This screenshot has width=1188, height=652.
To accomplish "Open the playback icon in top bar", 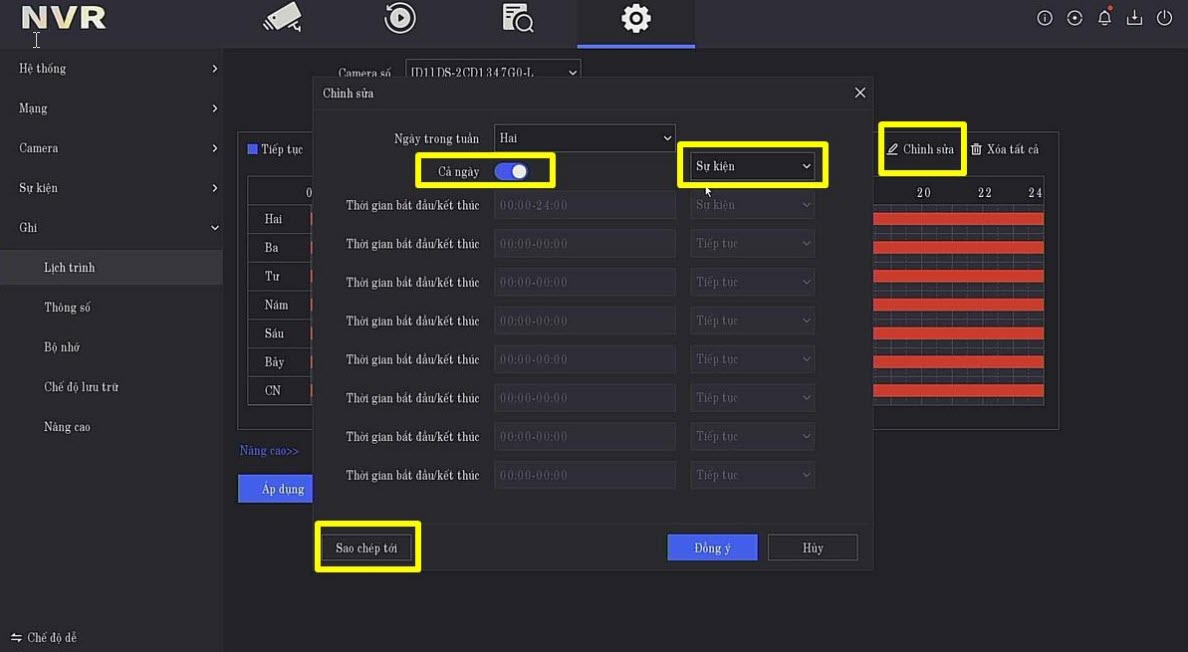I will pyautogui.click(x=400, y=18).
